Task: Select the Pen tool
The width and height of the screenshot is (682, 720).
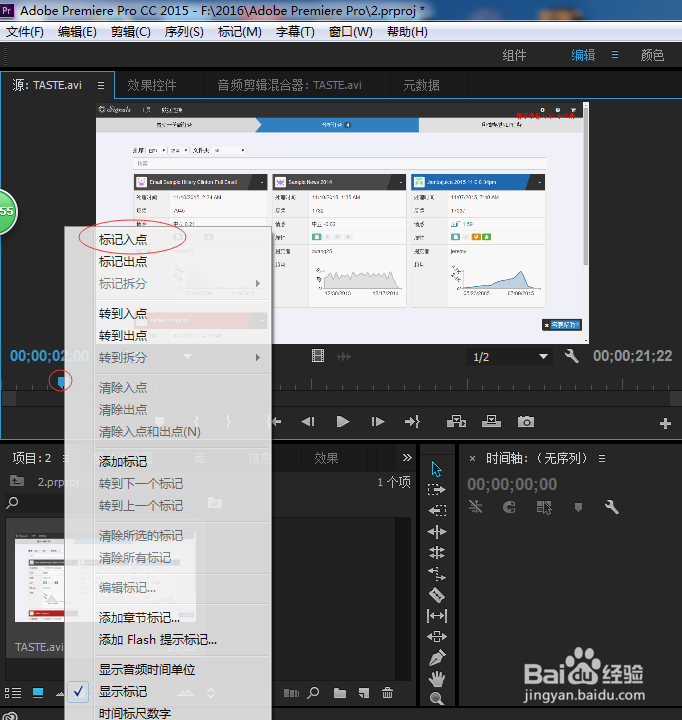Action: (437, 658)
